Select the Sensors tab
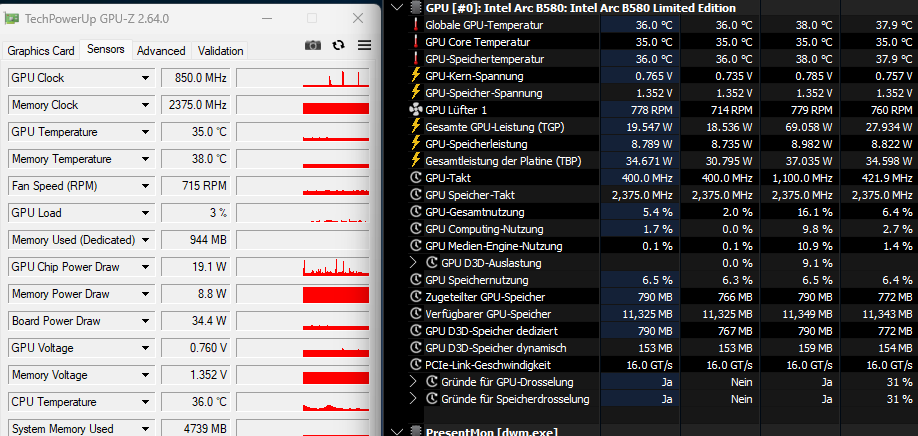The width and height of the screenshot is (918, 436). [x=106, y=49]
